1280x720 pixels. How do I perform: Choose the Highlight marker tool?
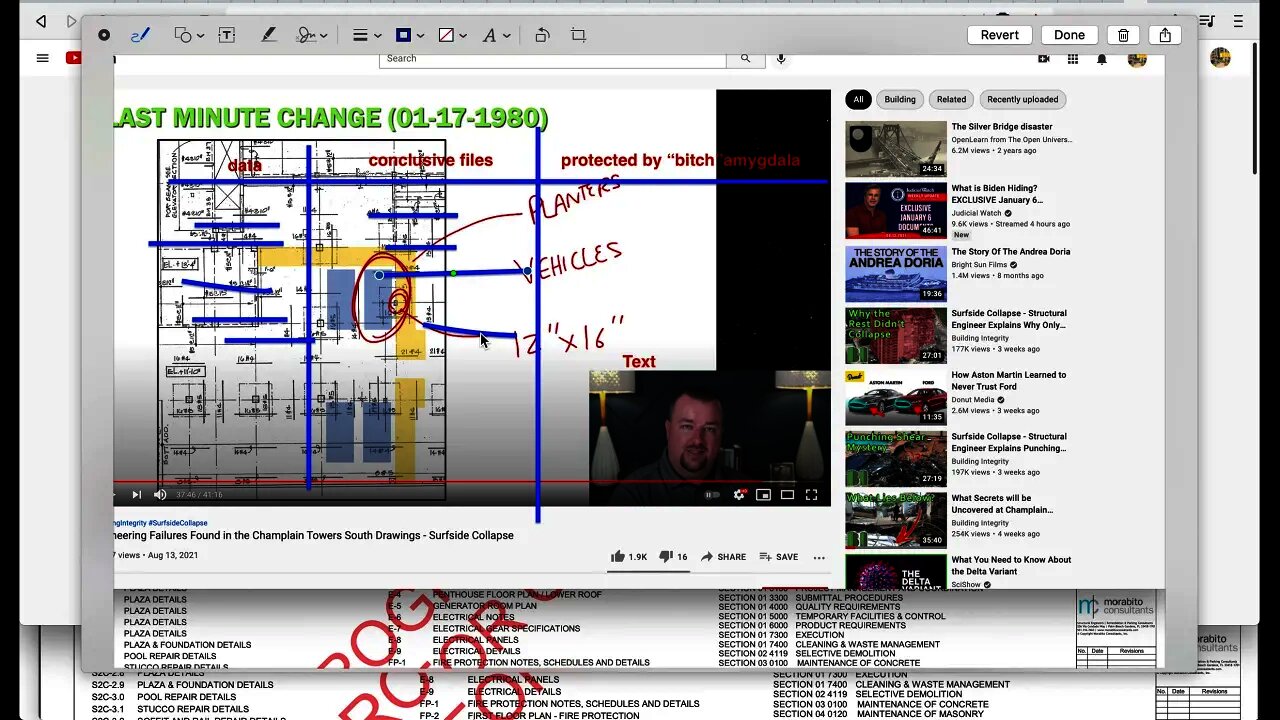point(268,35)
